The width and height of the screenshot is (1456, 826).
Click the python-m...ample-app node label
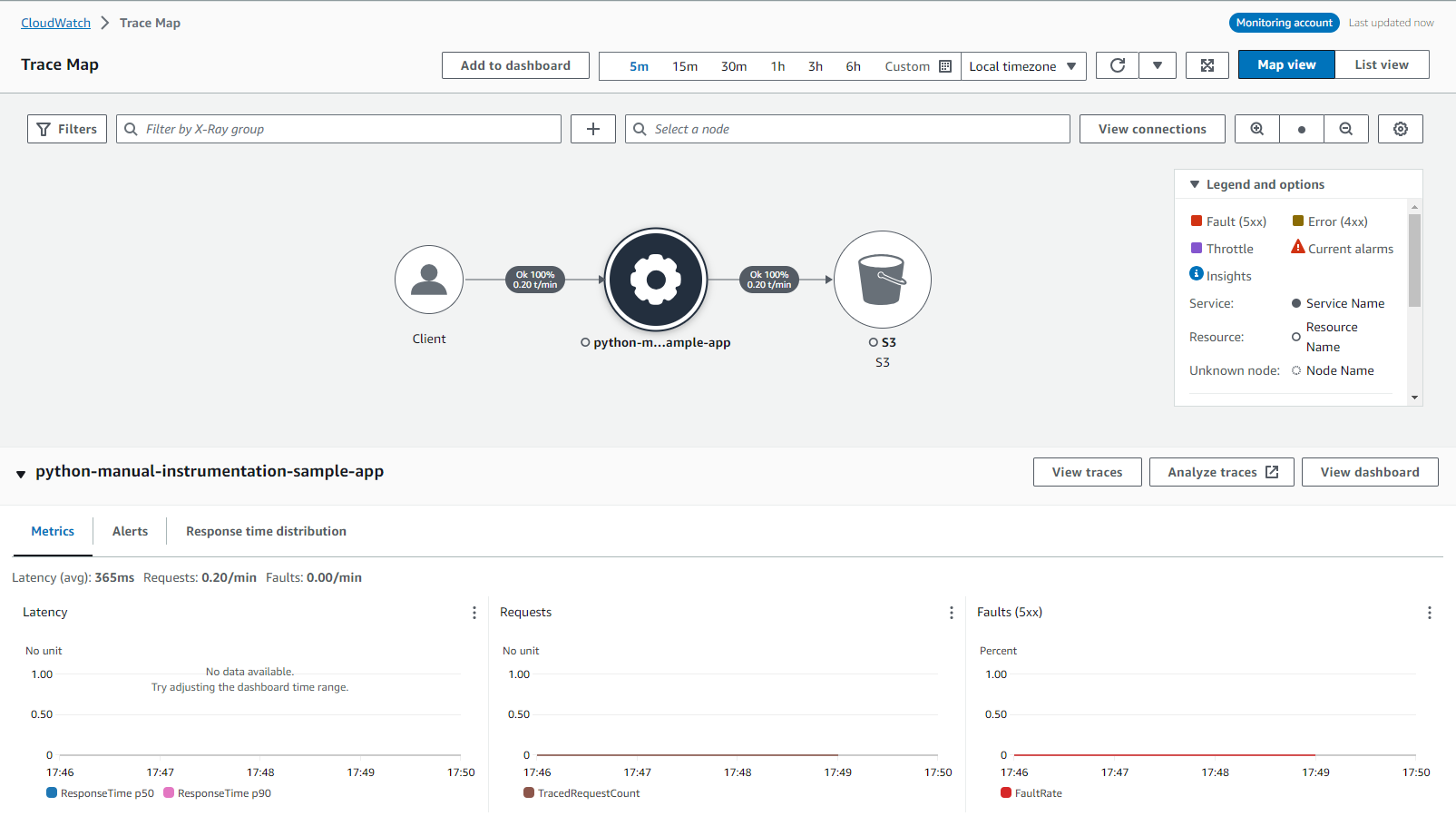[661, 342]
